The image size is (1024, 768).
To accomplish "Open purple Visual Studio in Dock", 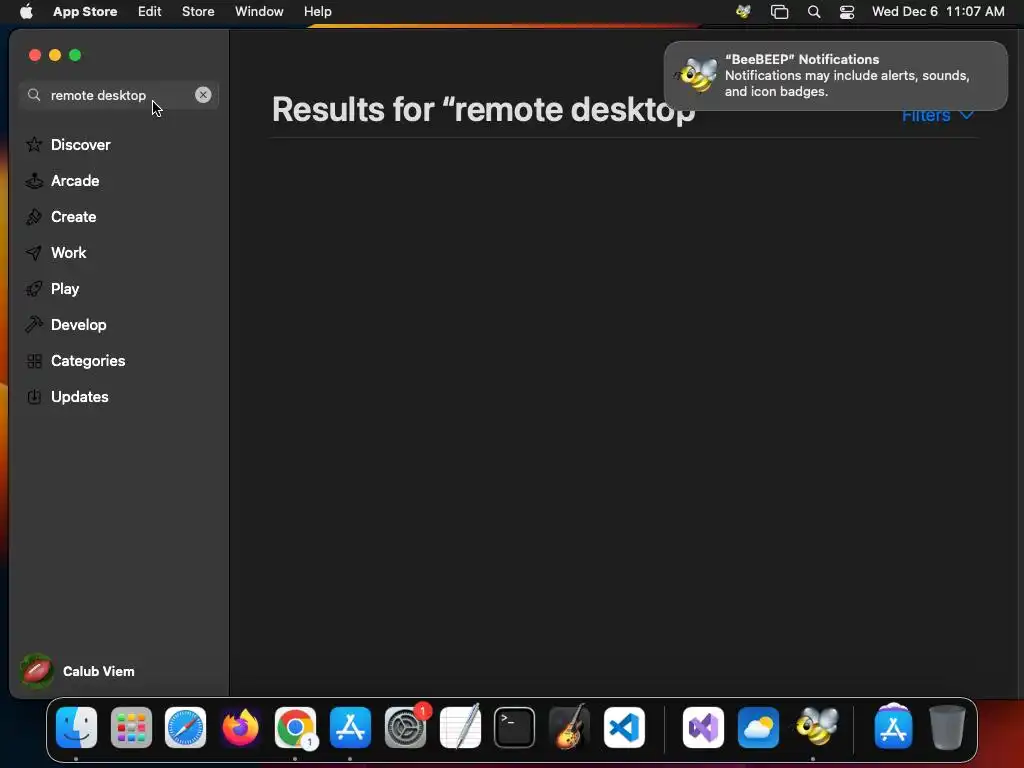I will coord(703,727).
